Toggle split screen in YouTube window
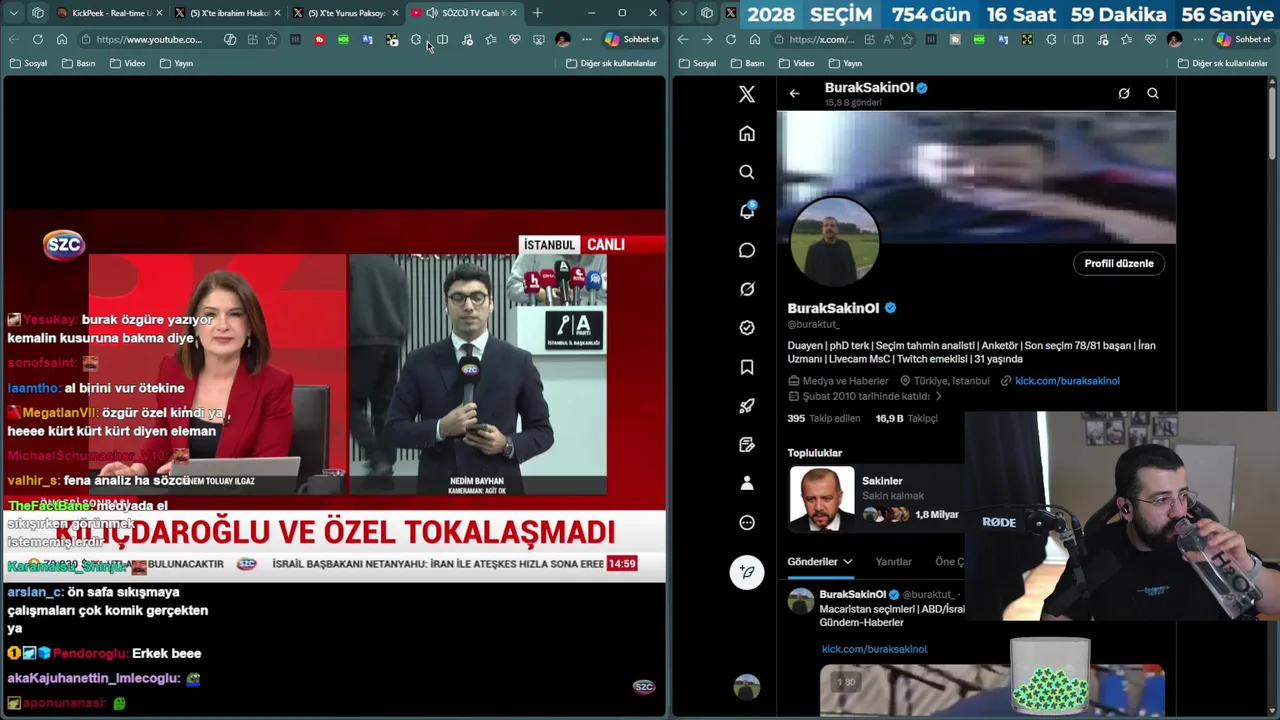 (x=442, y=39)
